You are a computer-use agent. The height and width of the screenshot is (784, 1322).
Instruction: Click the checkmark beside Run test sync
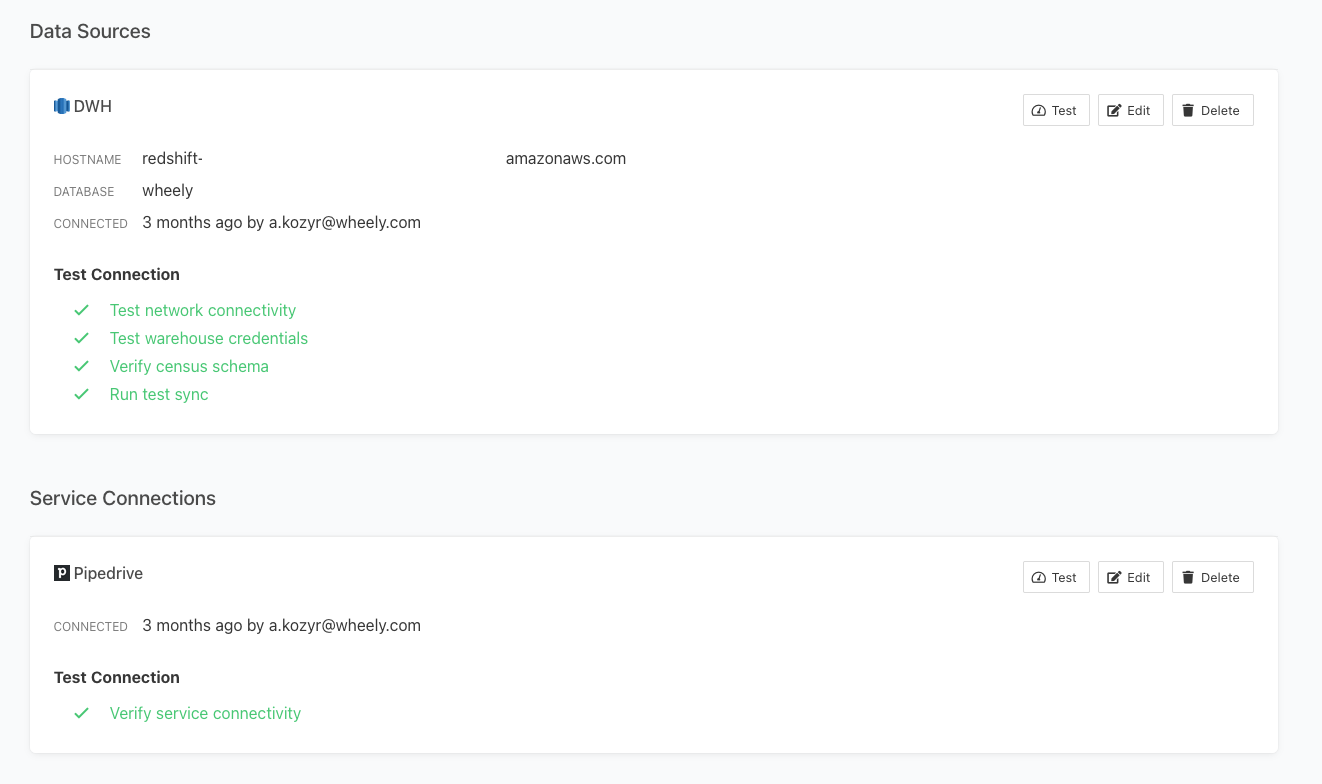pos(82,394)
